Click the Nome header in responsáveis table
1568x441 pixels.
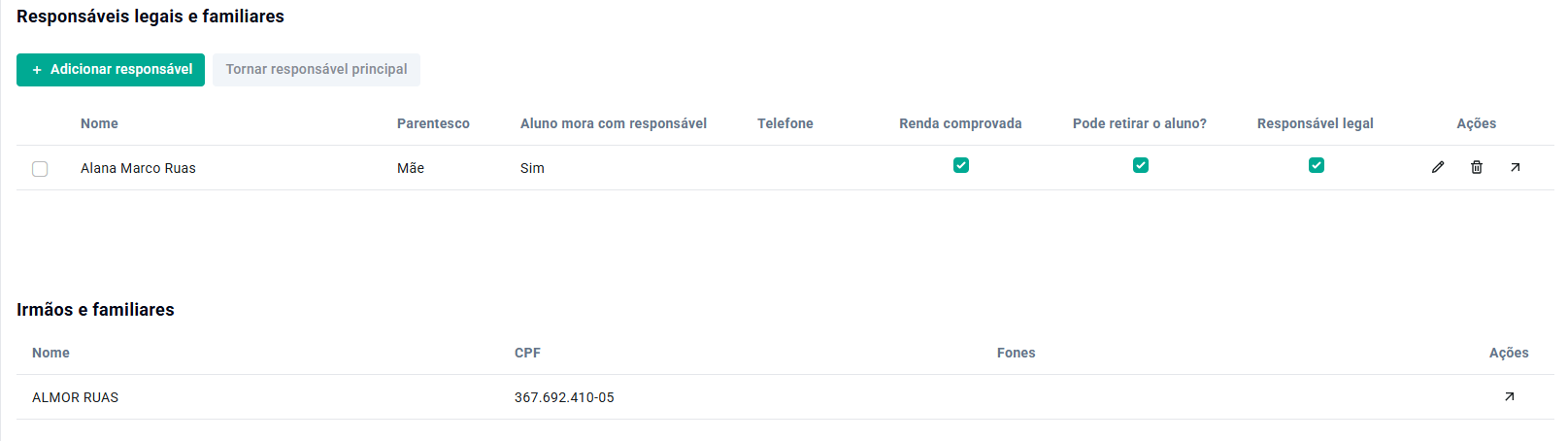coord(99,123)
